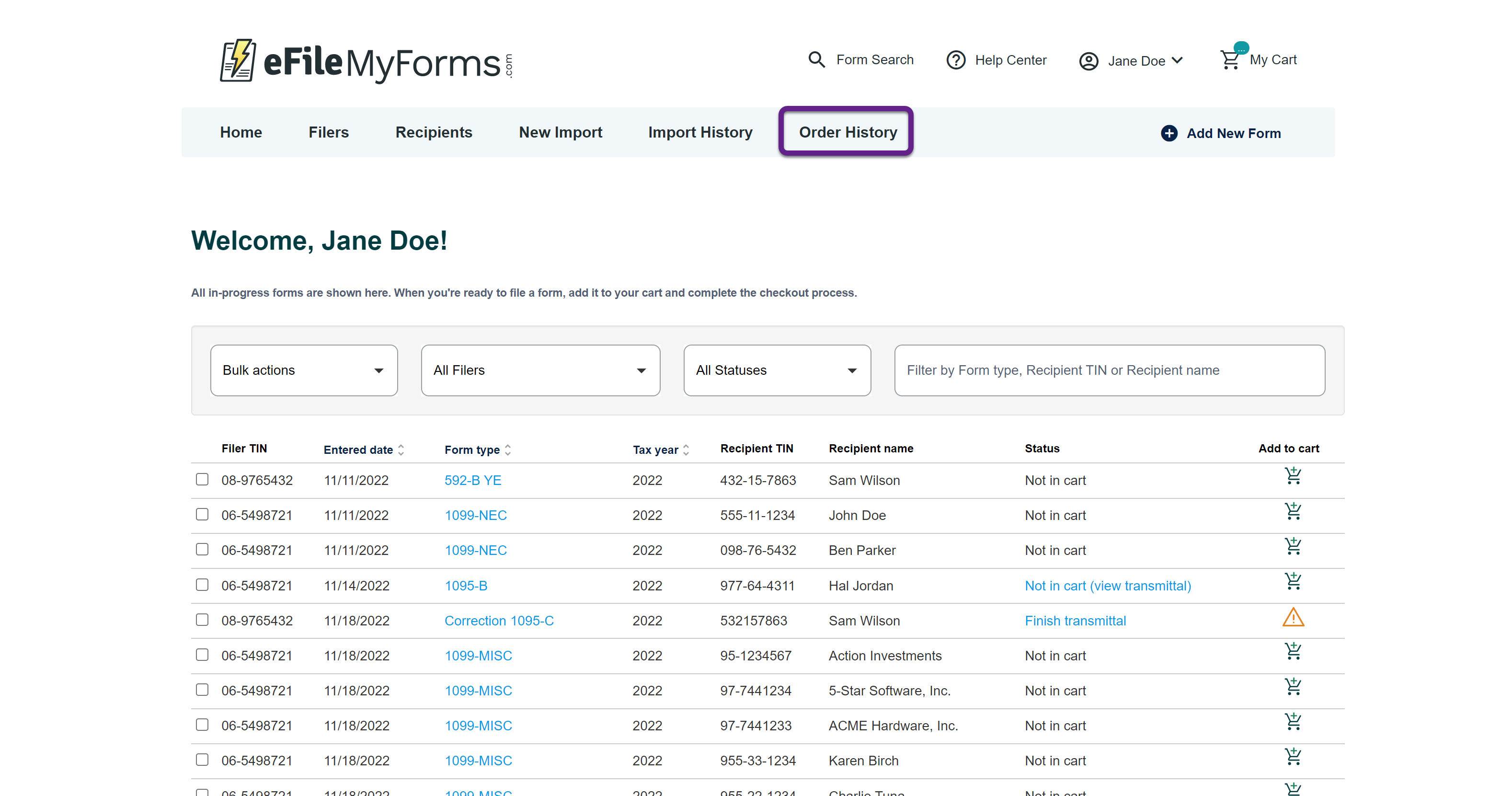Open the My Cart shopping cart icon

[x=1230, y=59]
